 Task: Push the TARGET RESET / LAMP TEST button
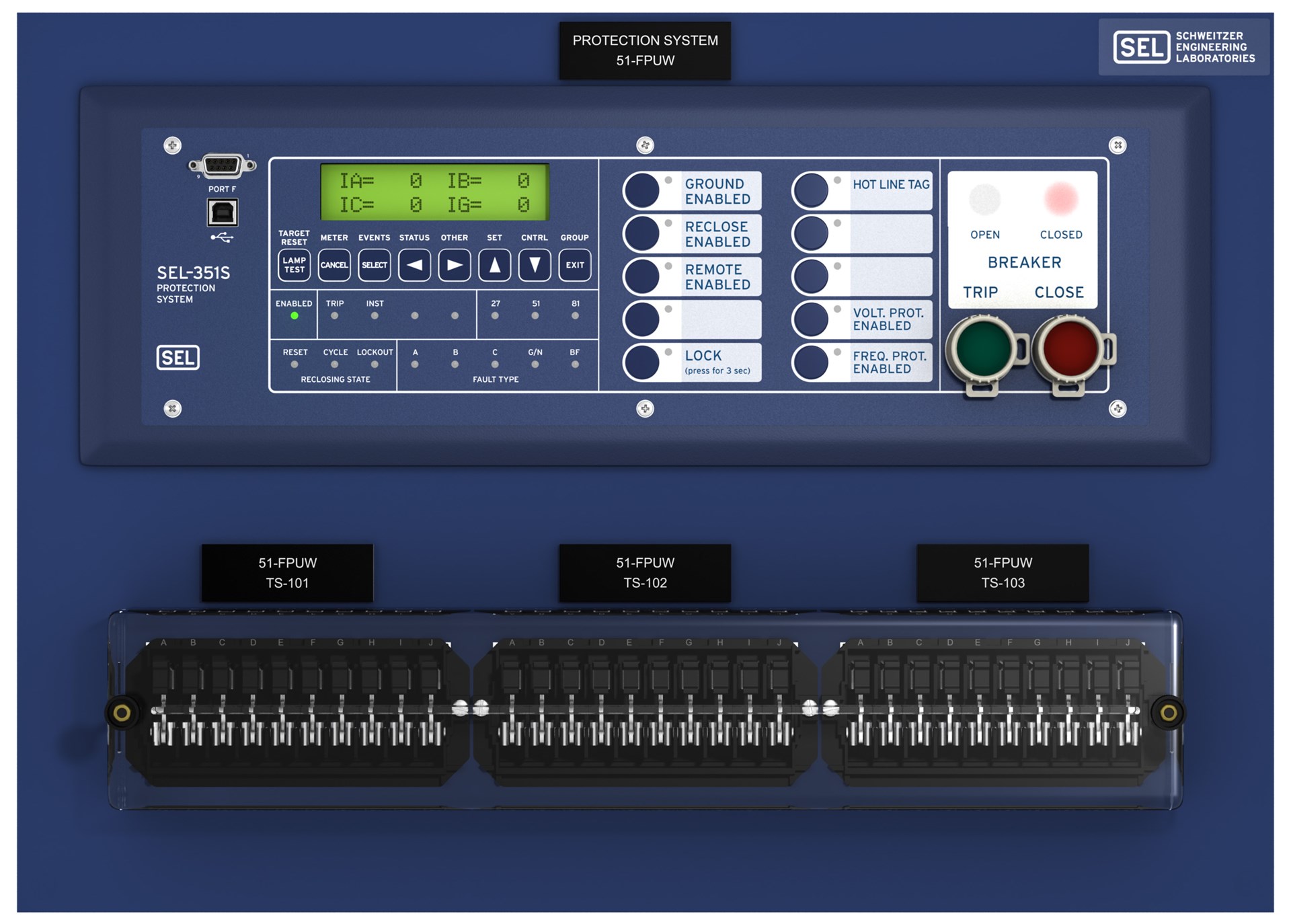coord(294,265)
